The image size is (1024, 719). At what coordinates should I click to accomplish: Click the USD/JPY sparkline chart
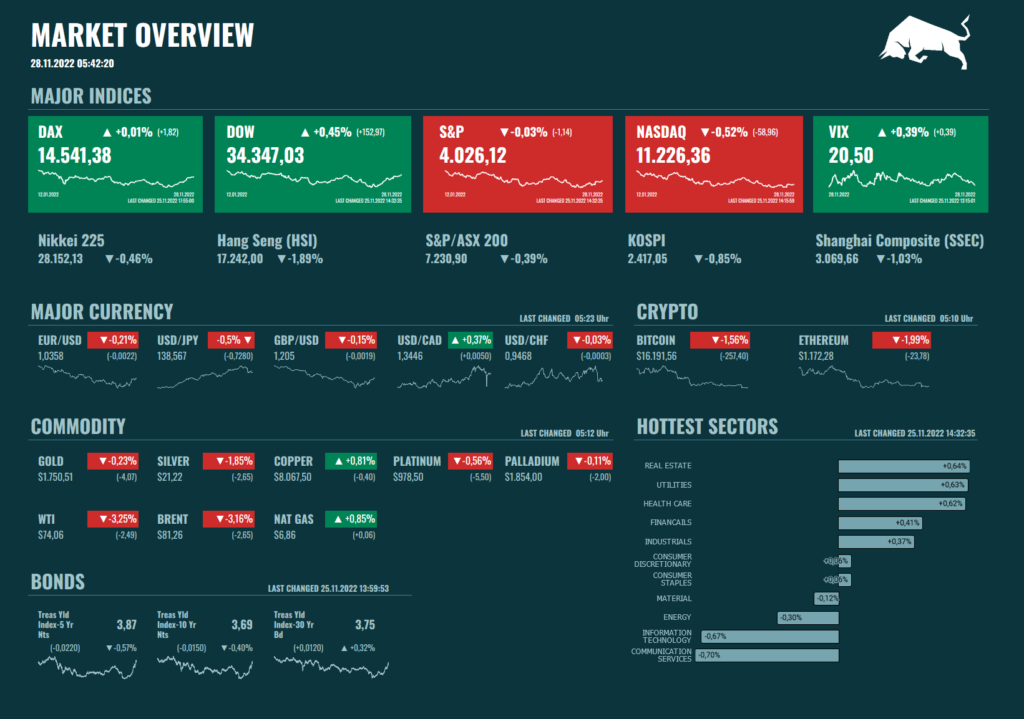pos(204,377)
